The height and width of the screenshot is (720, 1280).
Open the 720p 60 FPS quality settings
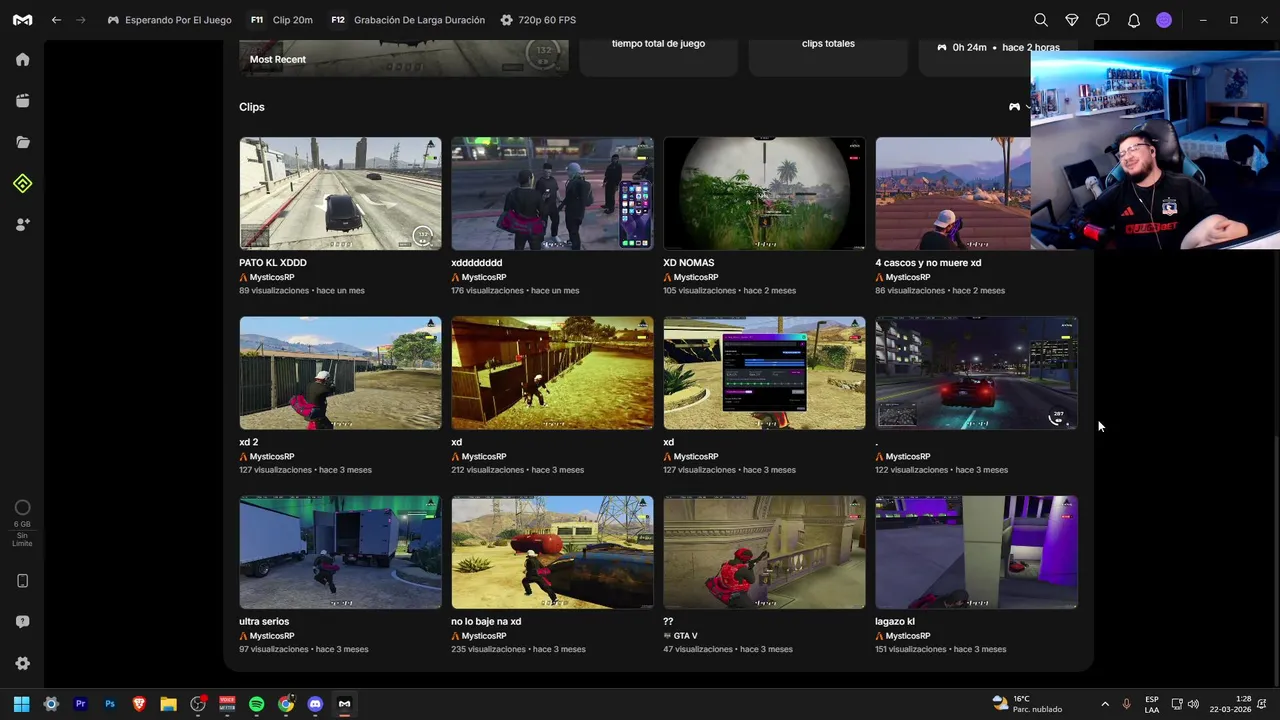[538, 20]
